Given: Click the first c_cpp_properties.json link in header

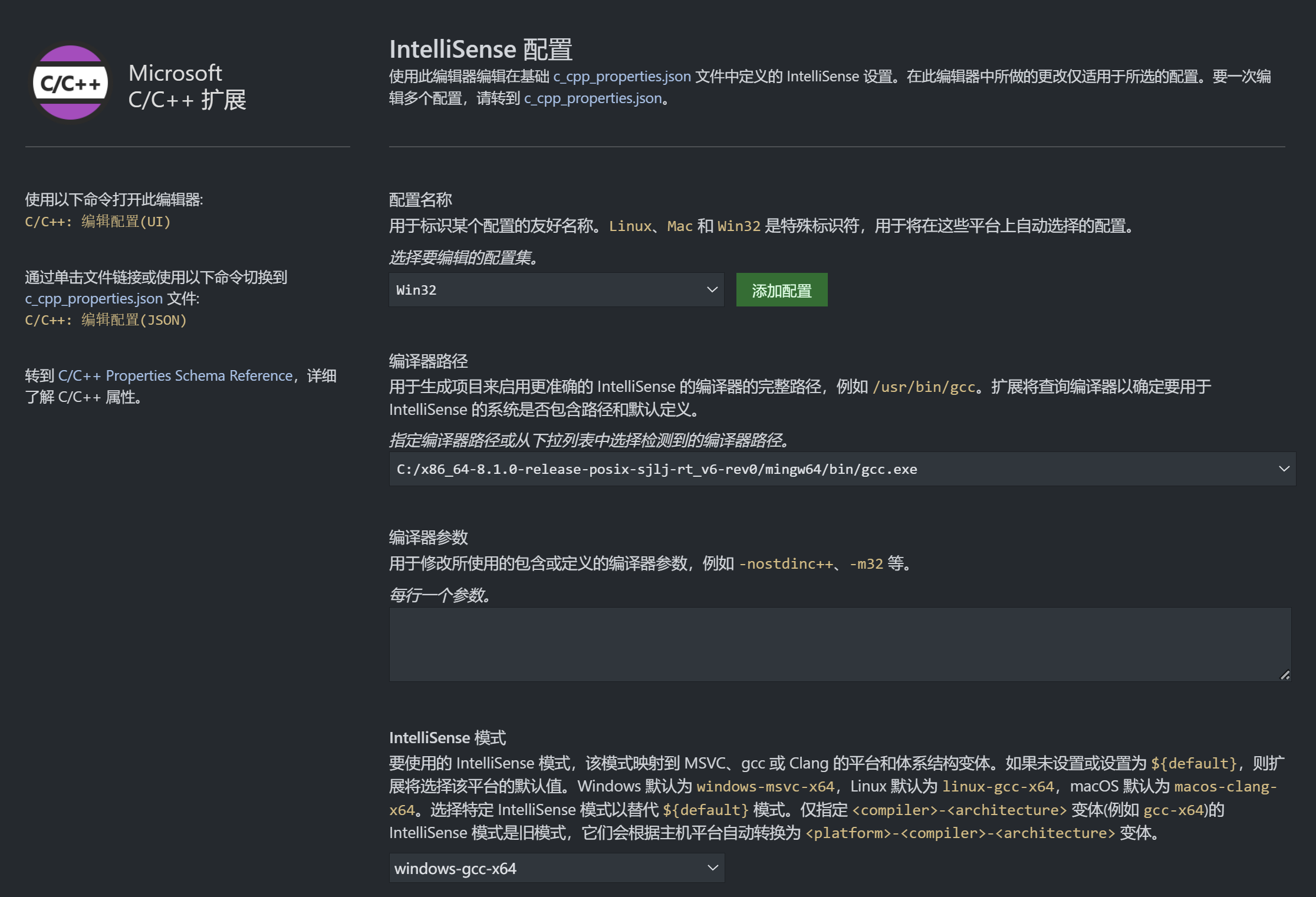Looking at the screenshot, I should [x=622, y=76].
